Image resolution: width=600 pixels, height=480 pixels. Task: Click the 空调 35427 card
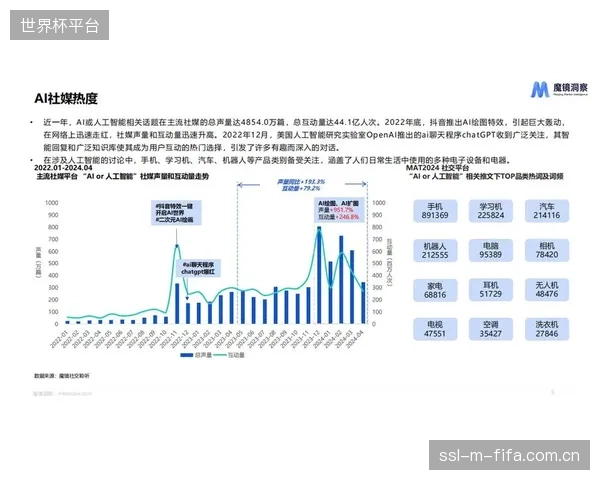point(491,329)
